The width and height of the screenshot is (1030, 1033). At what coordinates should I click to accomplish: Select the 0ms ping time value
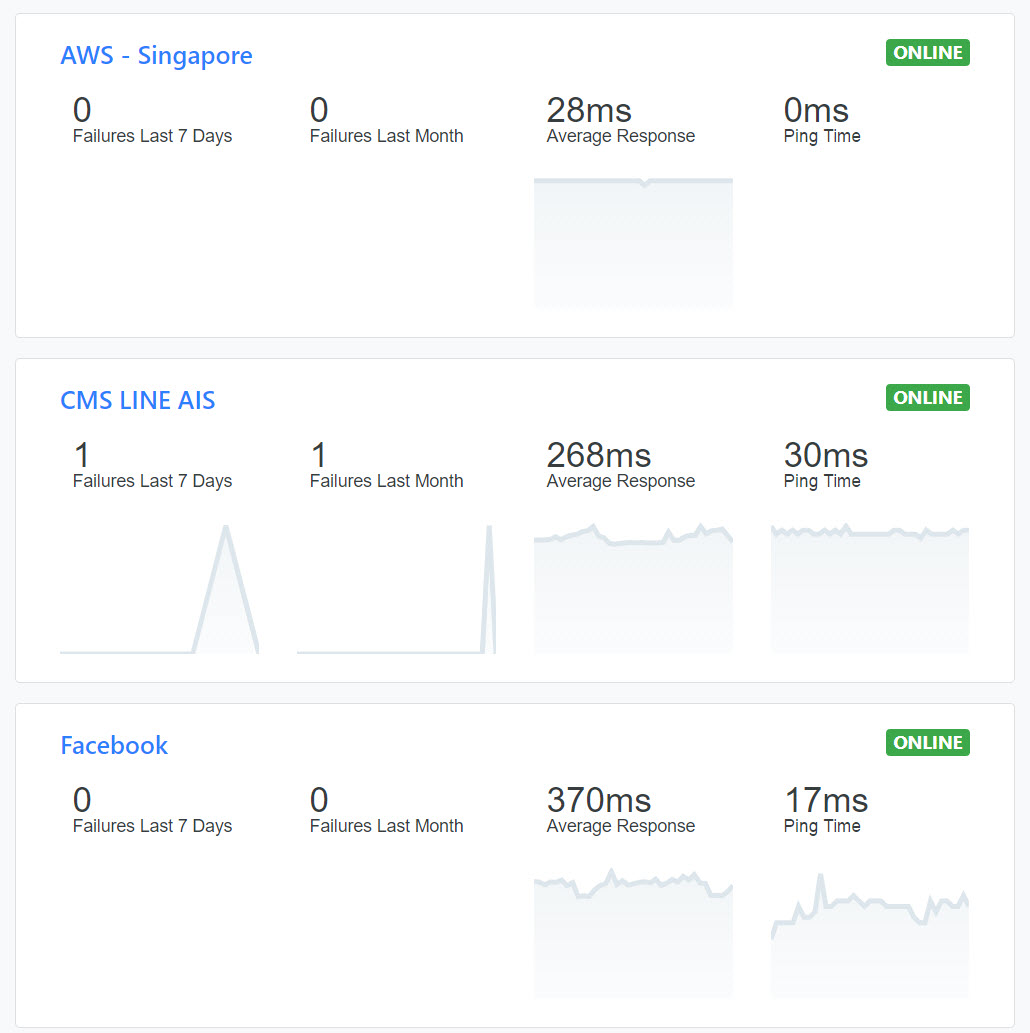tap(816, 110)
